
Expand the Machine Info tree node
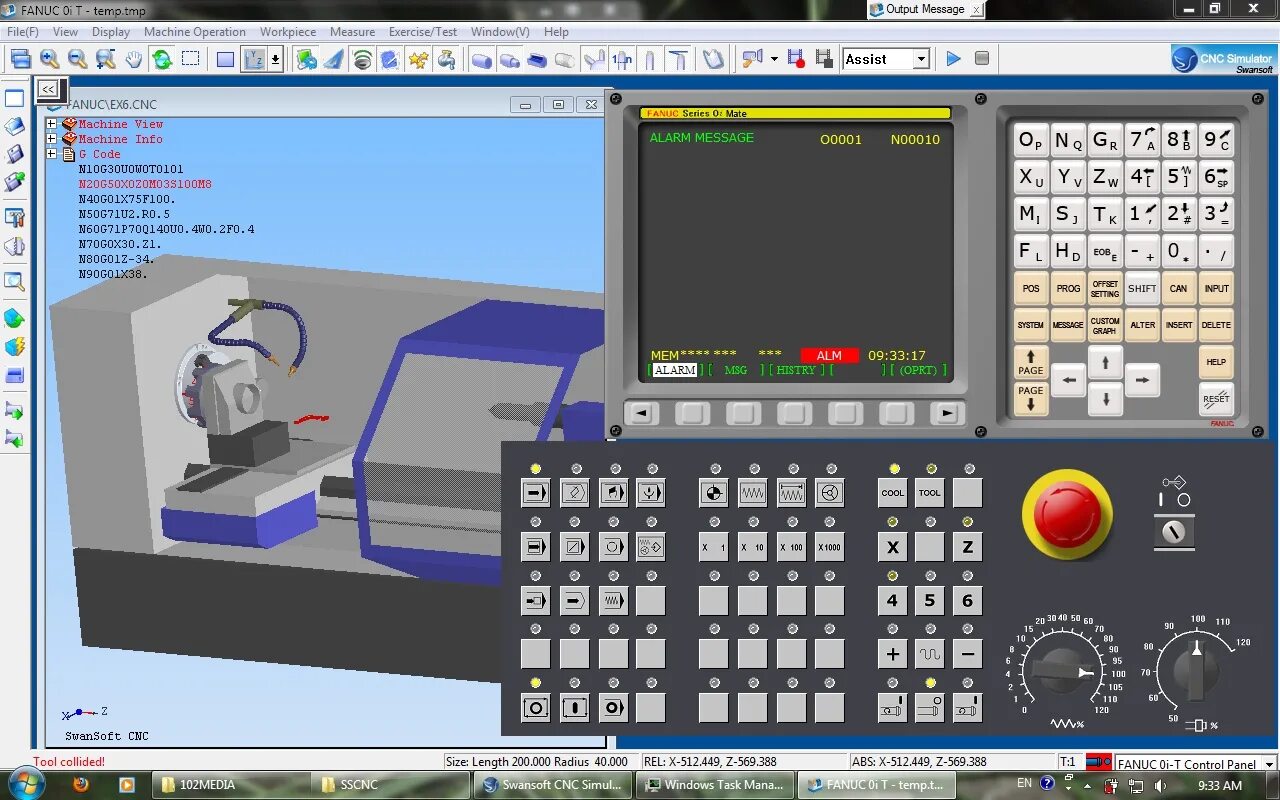tap(51, 139)
